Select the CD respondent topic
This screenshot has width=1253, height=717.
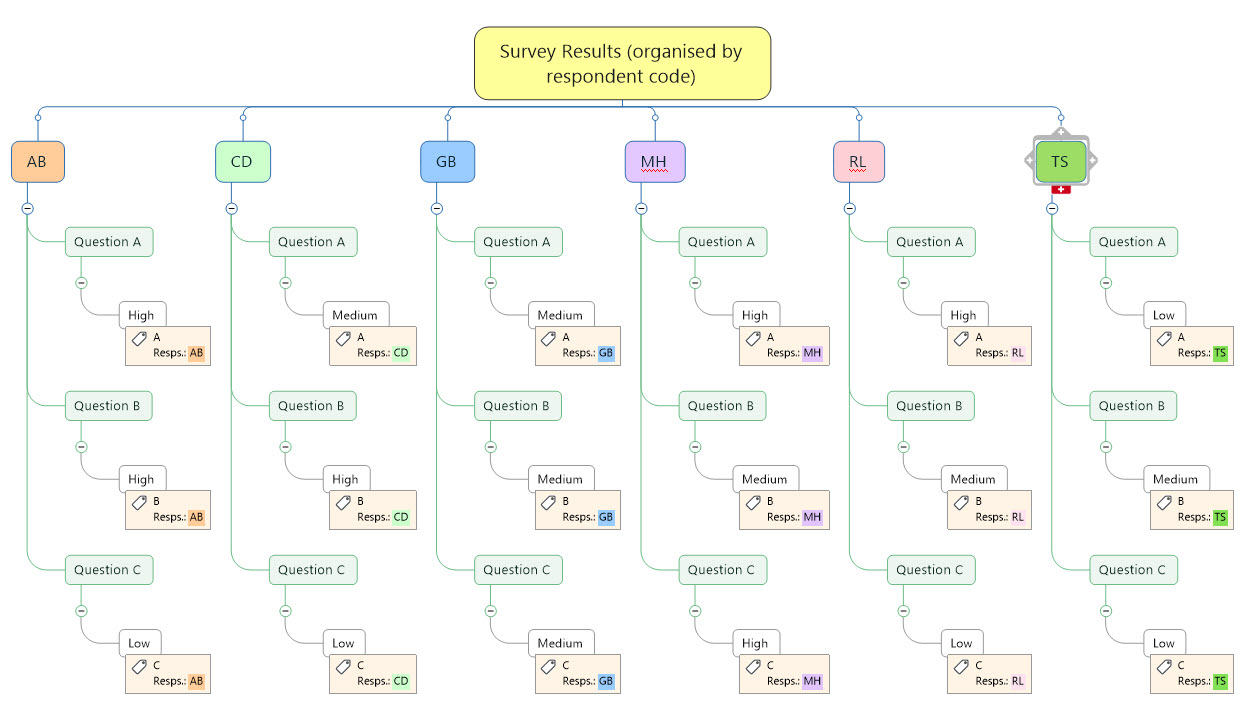point(242,162)
